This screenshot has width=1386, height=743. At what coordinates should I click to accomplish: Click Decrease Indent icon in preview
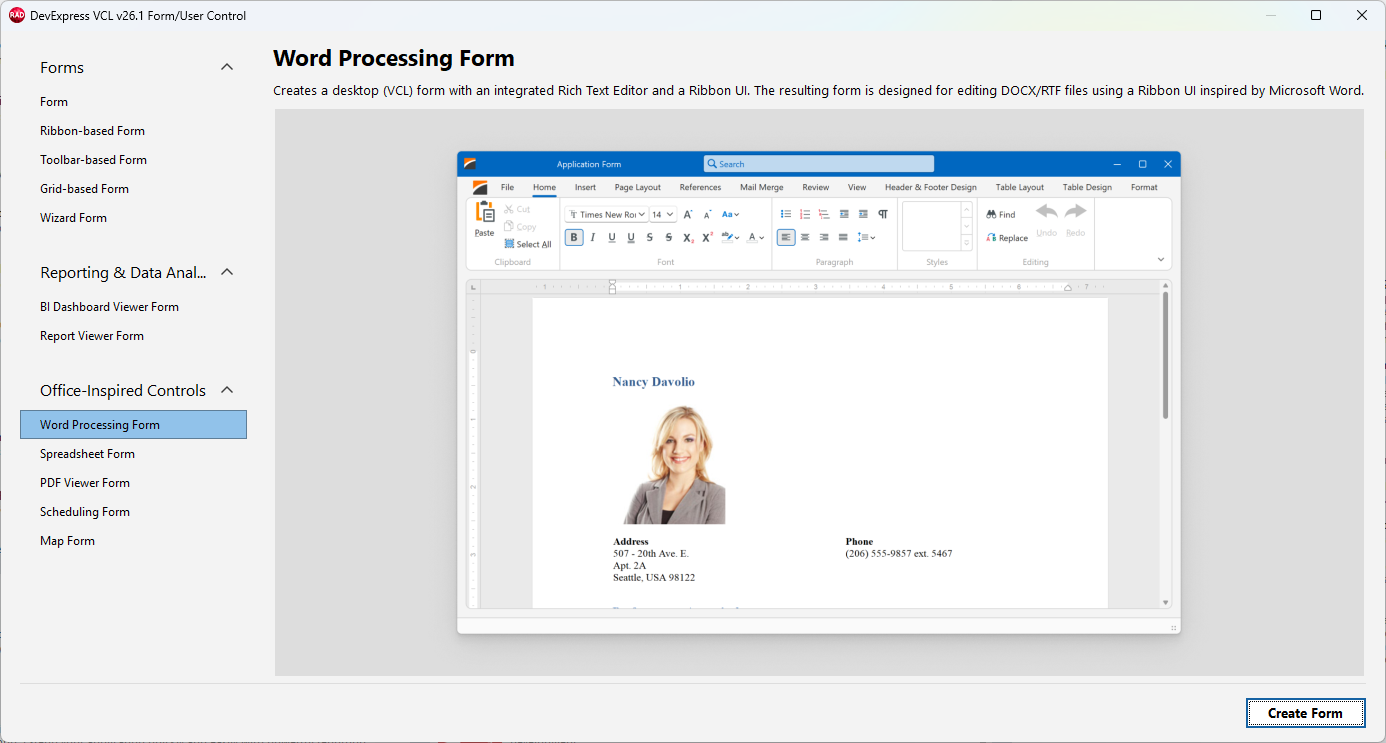pos(844,214)
